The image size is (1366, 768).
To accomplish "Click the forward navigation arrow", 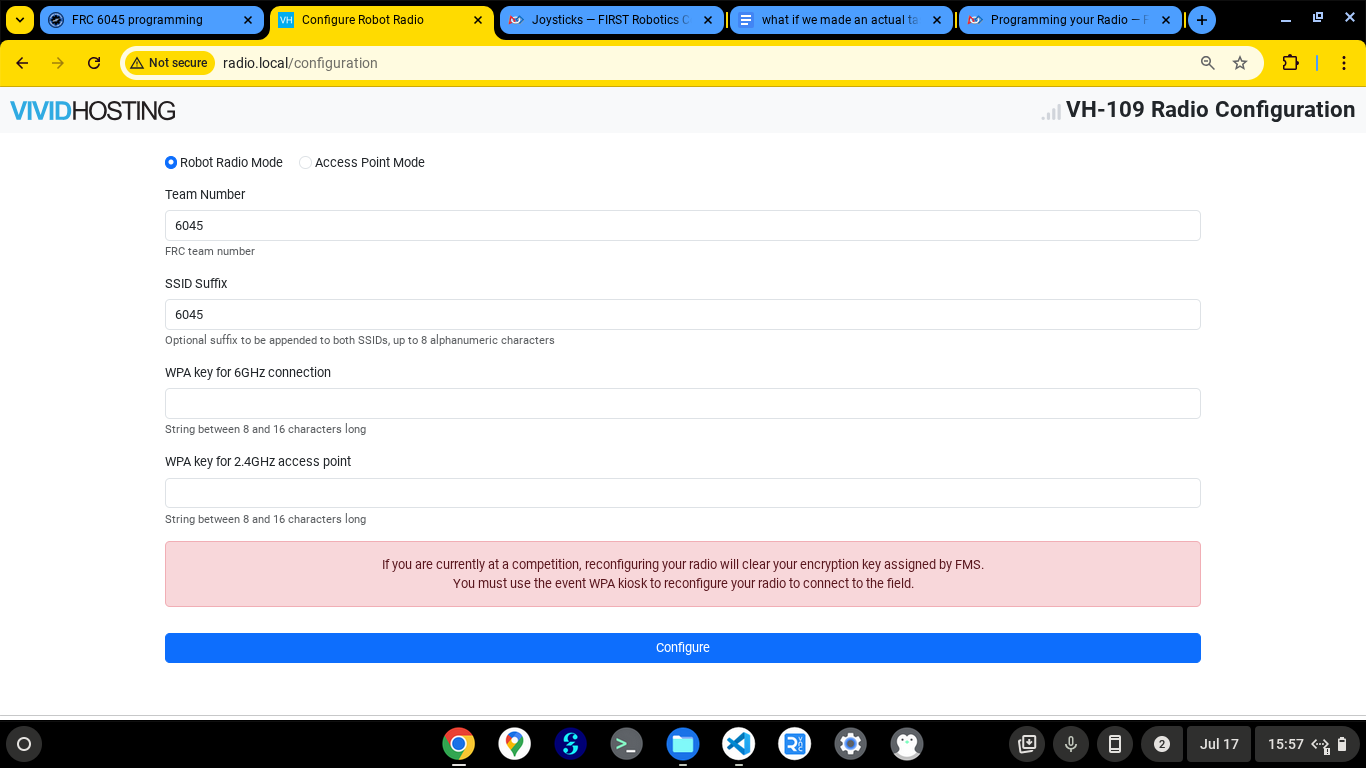I will [58, 63].
